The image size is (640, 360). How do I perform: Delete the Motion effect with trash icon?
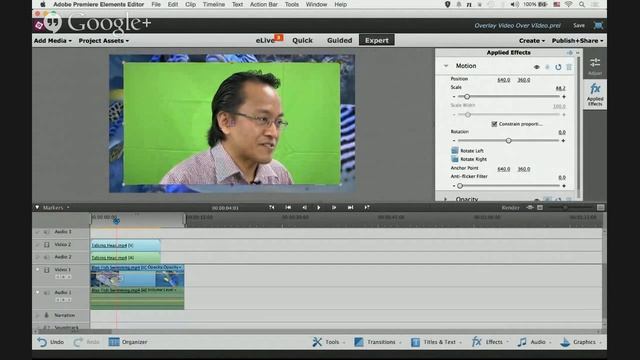(x=569, y=67)
